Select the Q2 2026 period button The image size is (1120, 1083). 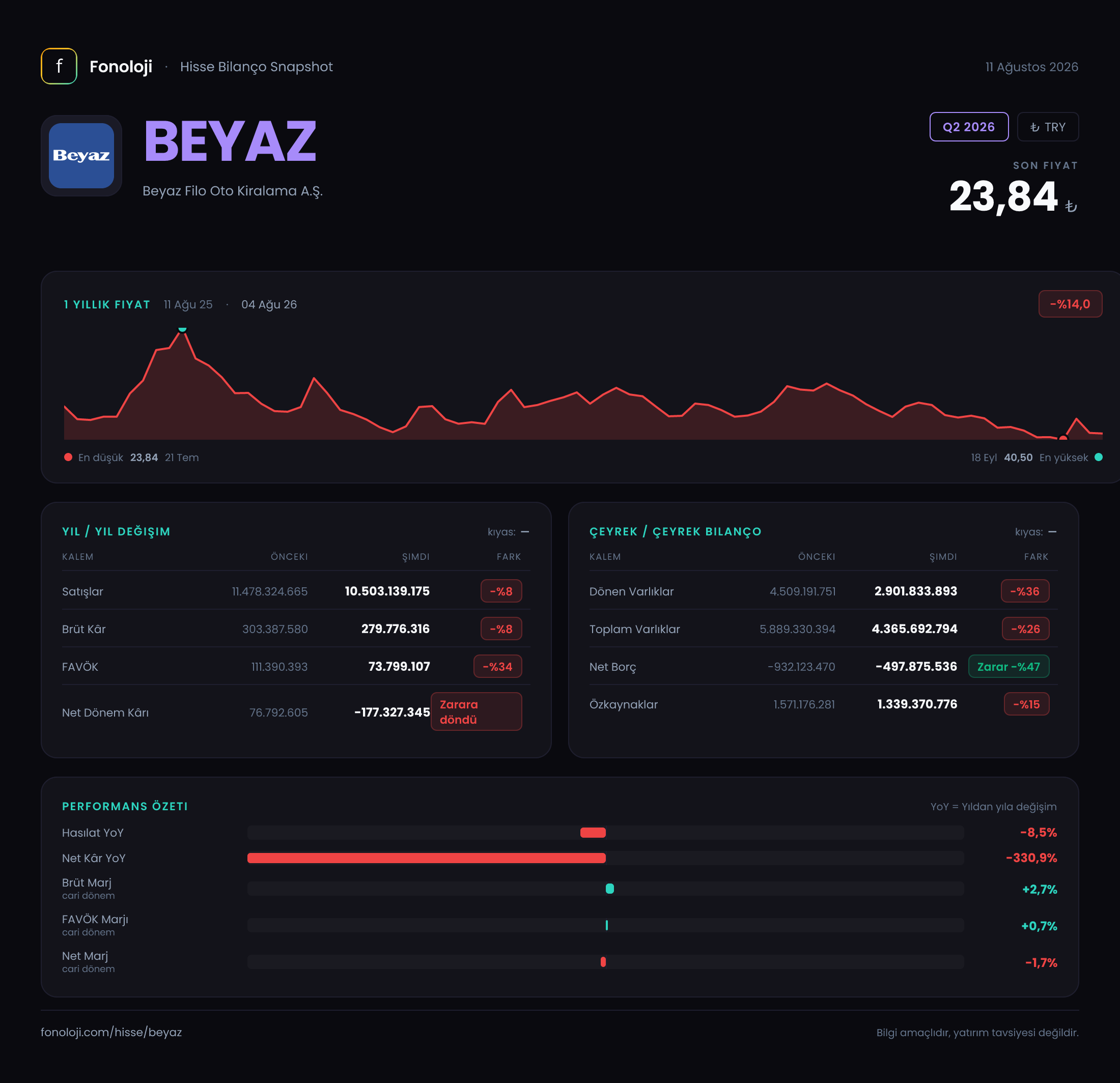[x=969, y=127]
